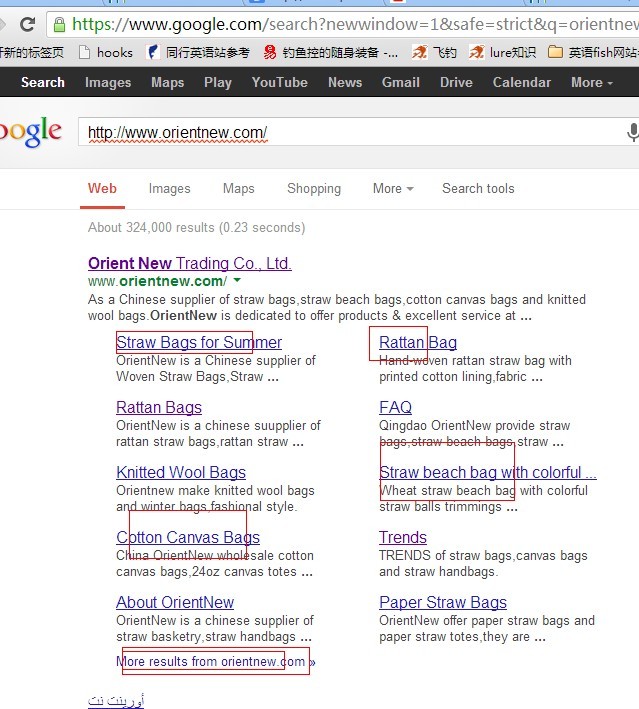
Task: Reload the page with the refresh icon
Action: click(28, 24)
